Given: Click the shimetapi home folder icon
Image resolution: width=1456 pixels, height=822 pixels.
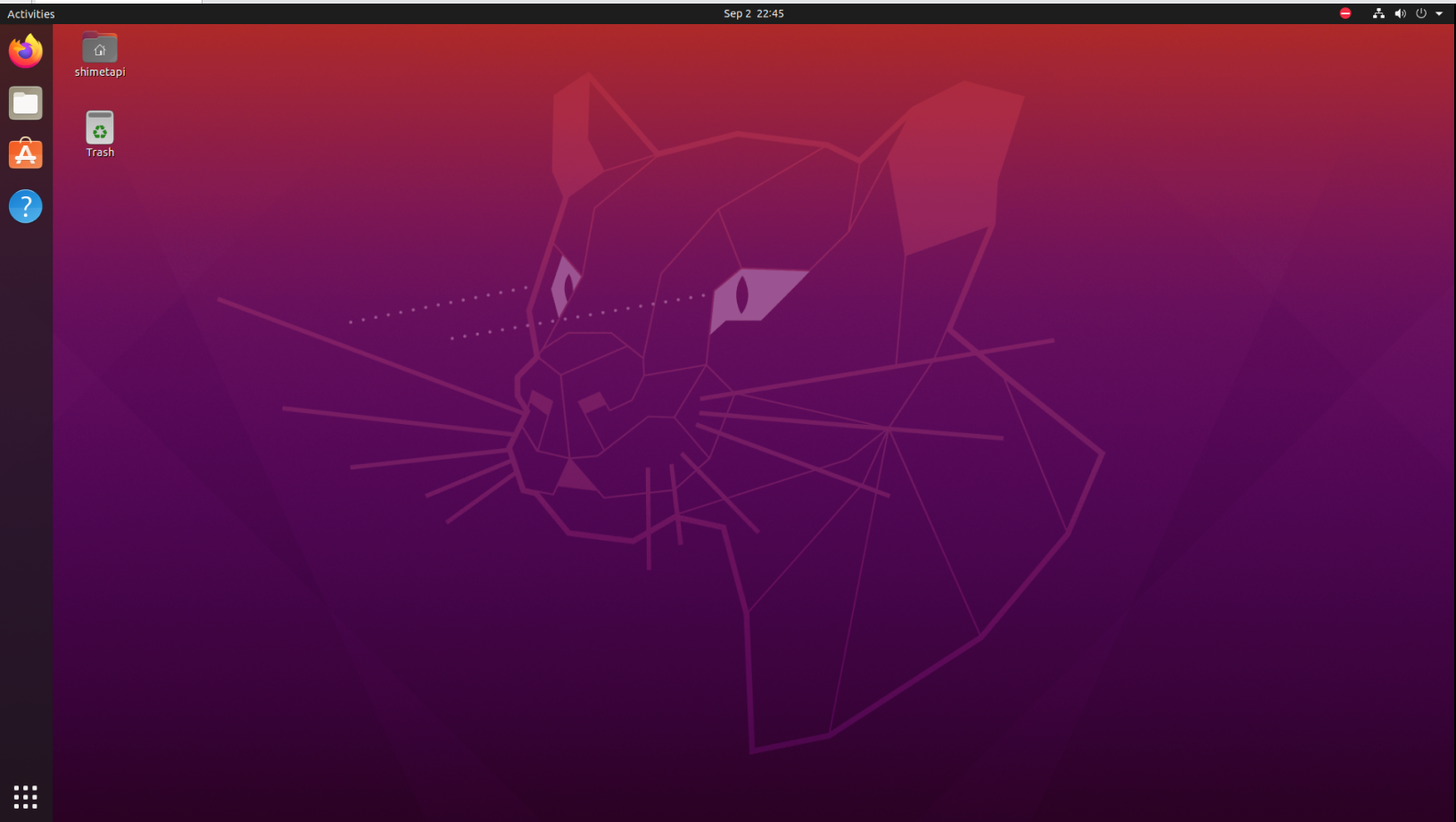Looking at the screenshot, I should (x=100, y=48).
